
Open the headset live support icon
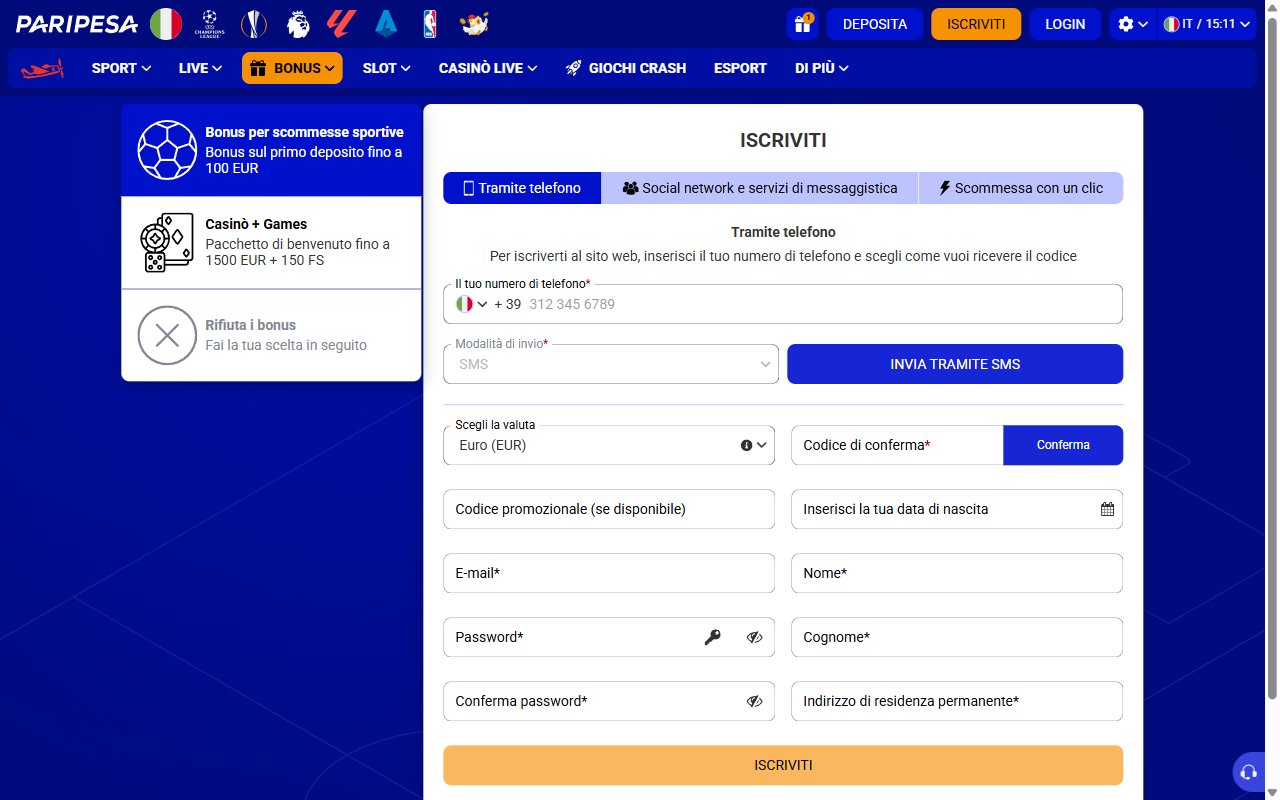pyautogui.click(x=1248, y=772)
